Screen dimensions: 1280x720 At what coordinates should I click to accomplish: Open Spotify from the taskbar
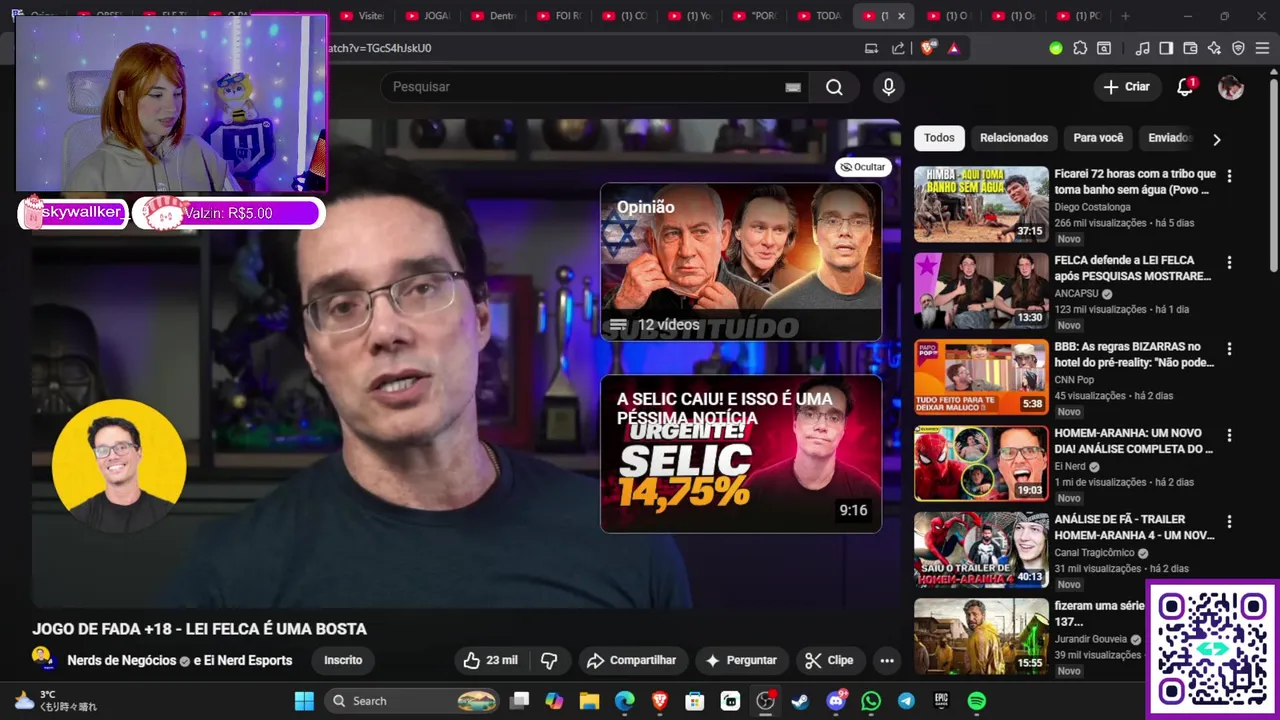pyautogui.click(x=977, y=701)
